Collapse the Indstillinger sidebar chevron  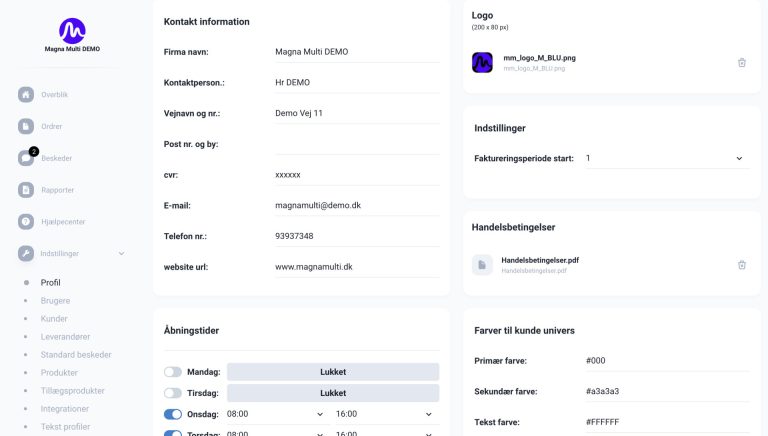121,253
